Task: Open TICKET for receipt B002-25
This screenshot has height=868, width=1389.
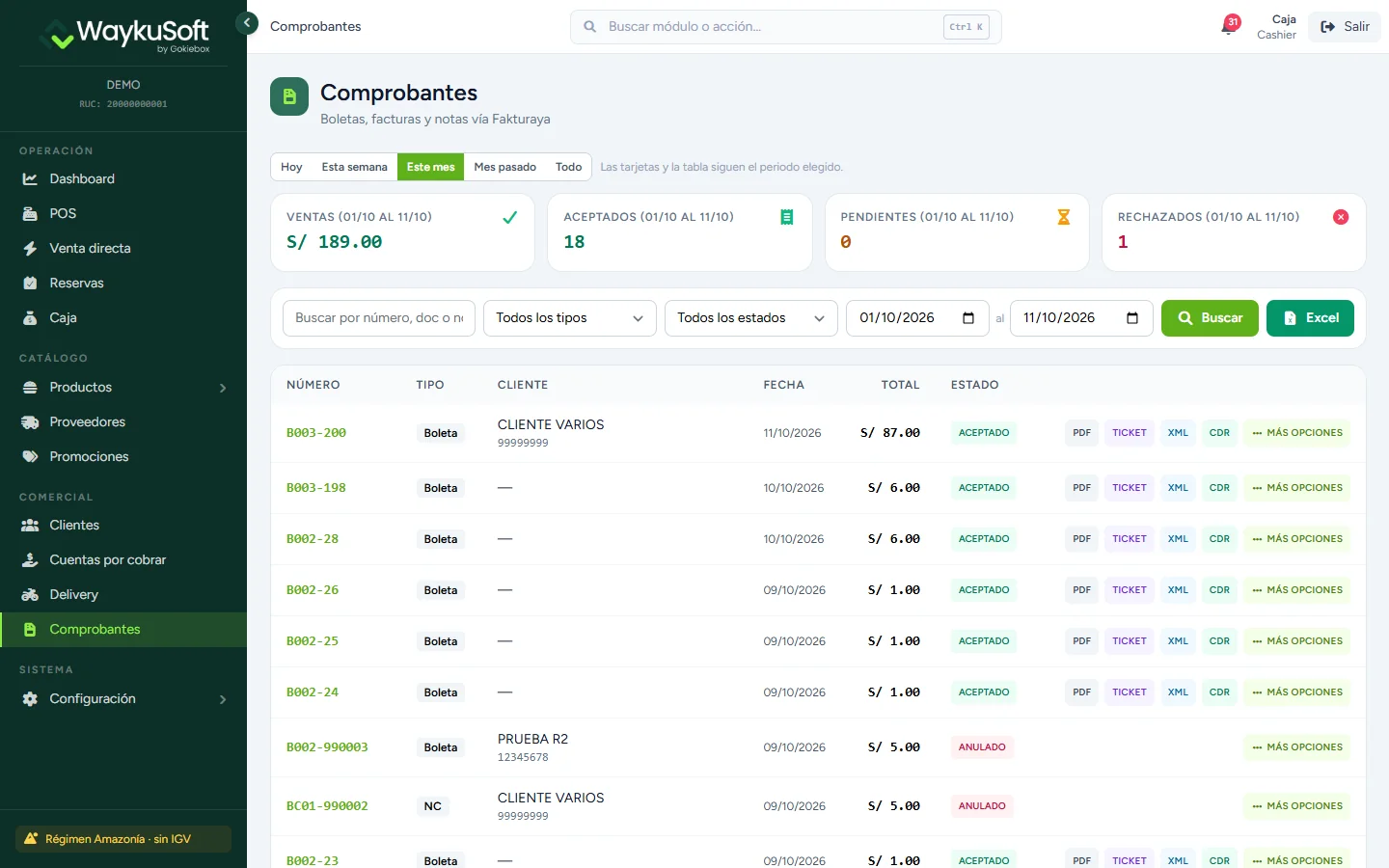Action: point(1130,641)
